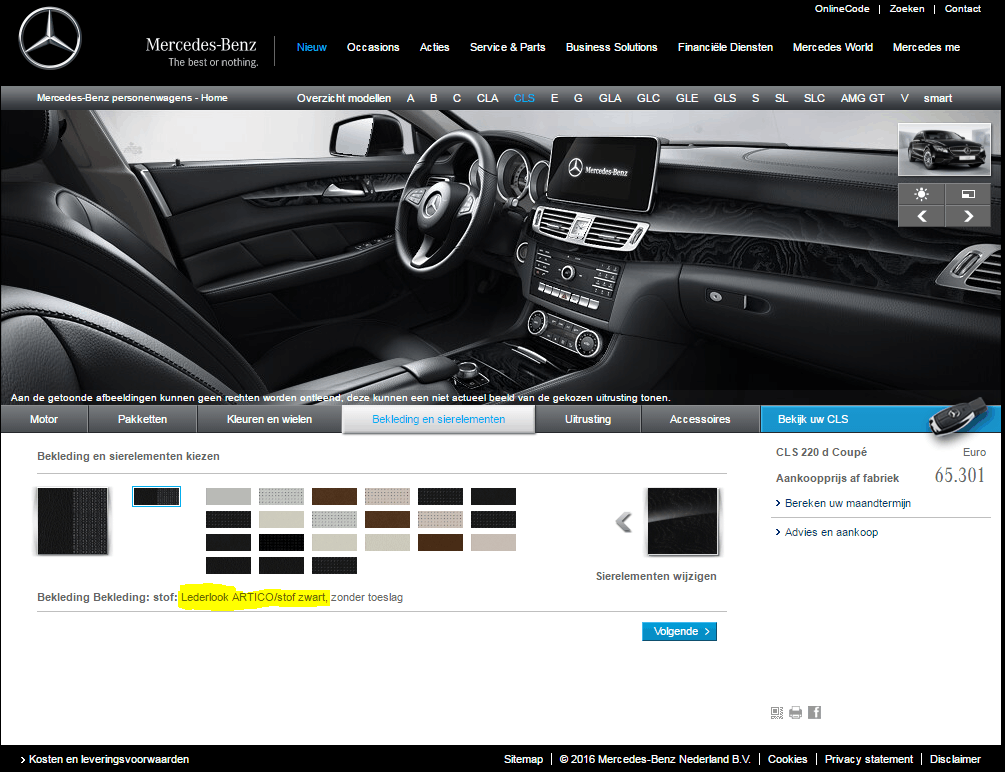
Task: Open the exterior car thumbnail
Action: pyautogui.click(x=944, y=149)
